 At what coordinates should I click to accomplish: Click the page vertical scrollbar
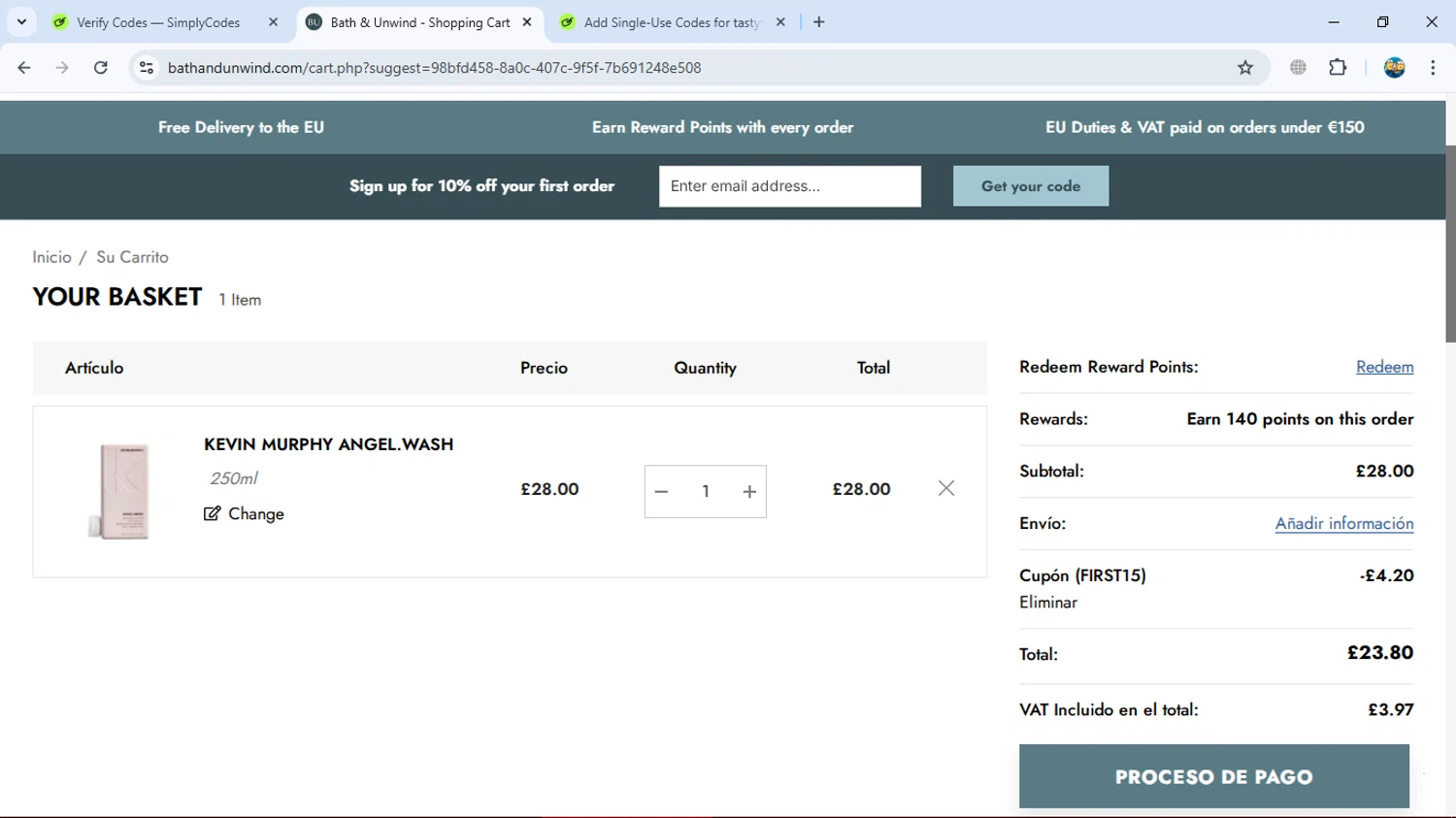pyautogui.click(x=1450, y=243)
